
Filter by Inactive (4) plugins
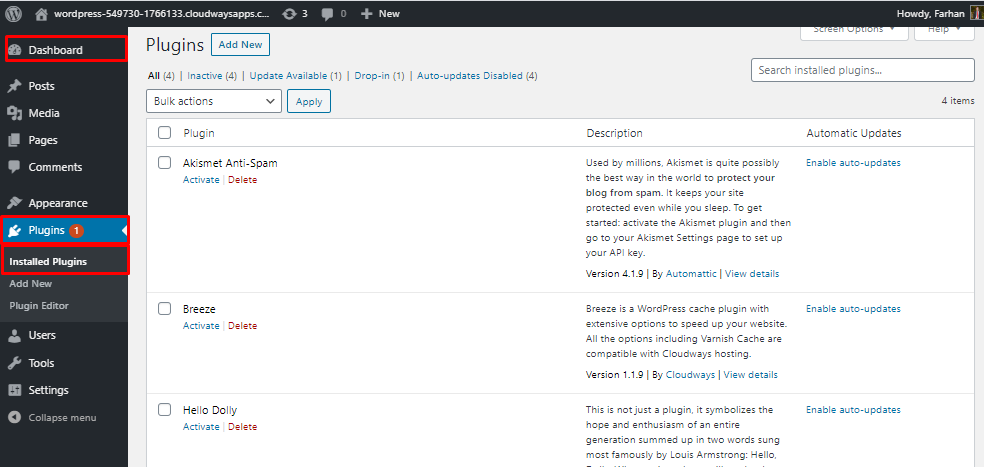tap(212, 75)
